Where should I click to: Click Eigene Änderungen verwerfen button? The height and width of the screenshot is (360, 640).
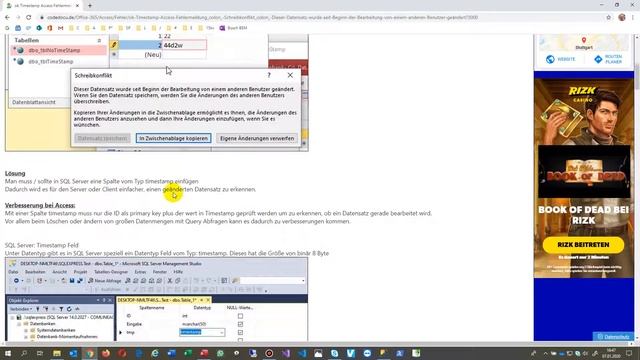click(257, 138)
